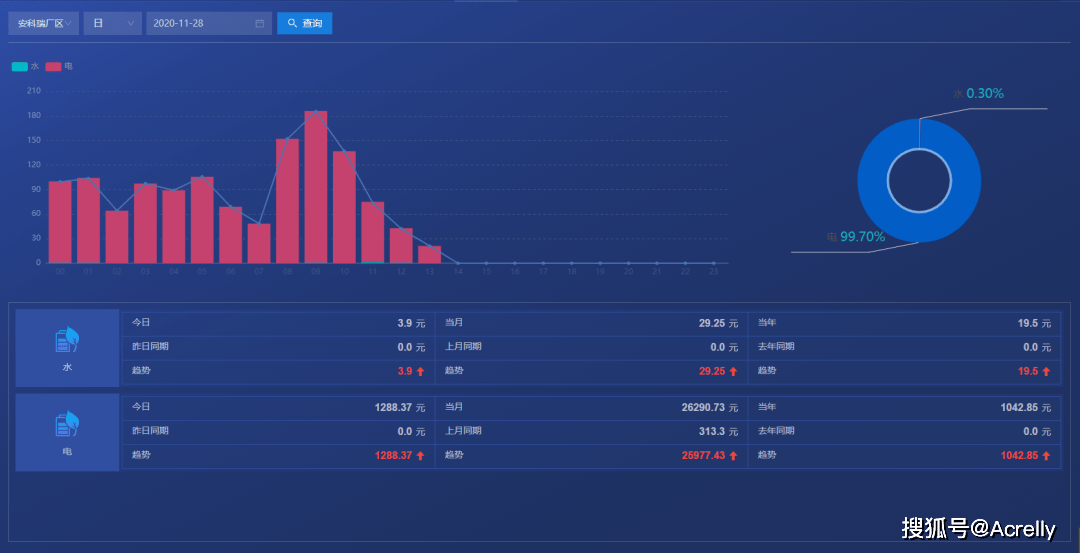Open the 安科瑞厂区 site dropdown

[43, 23]
